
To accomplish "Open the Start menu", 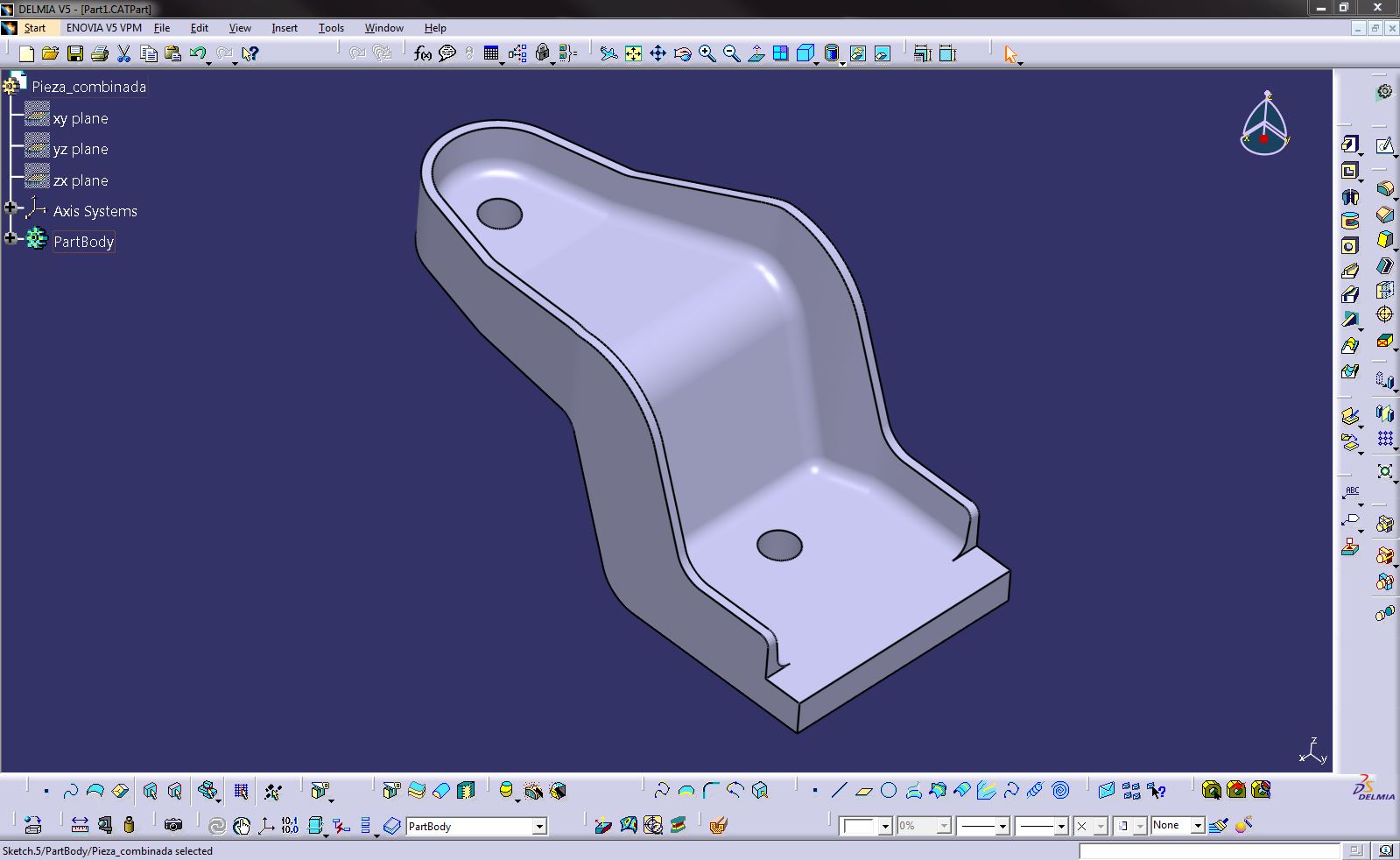I will (x=35, y=28).
